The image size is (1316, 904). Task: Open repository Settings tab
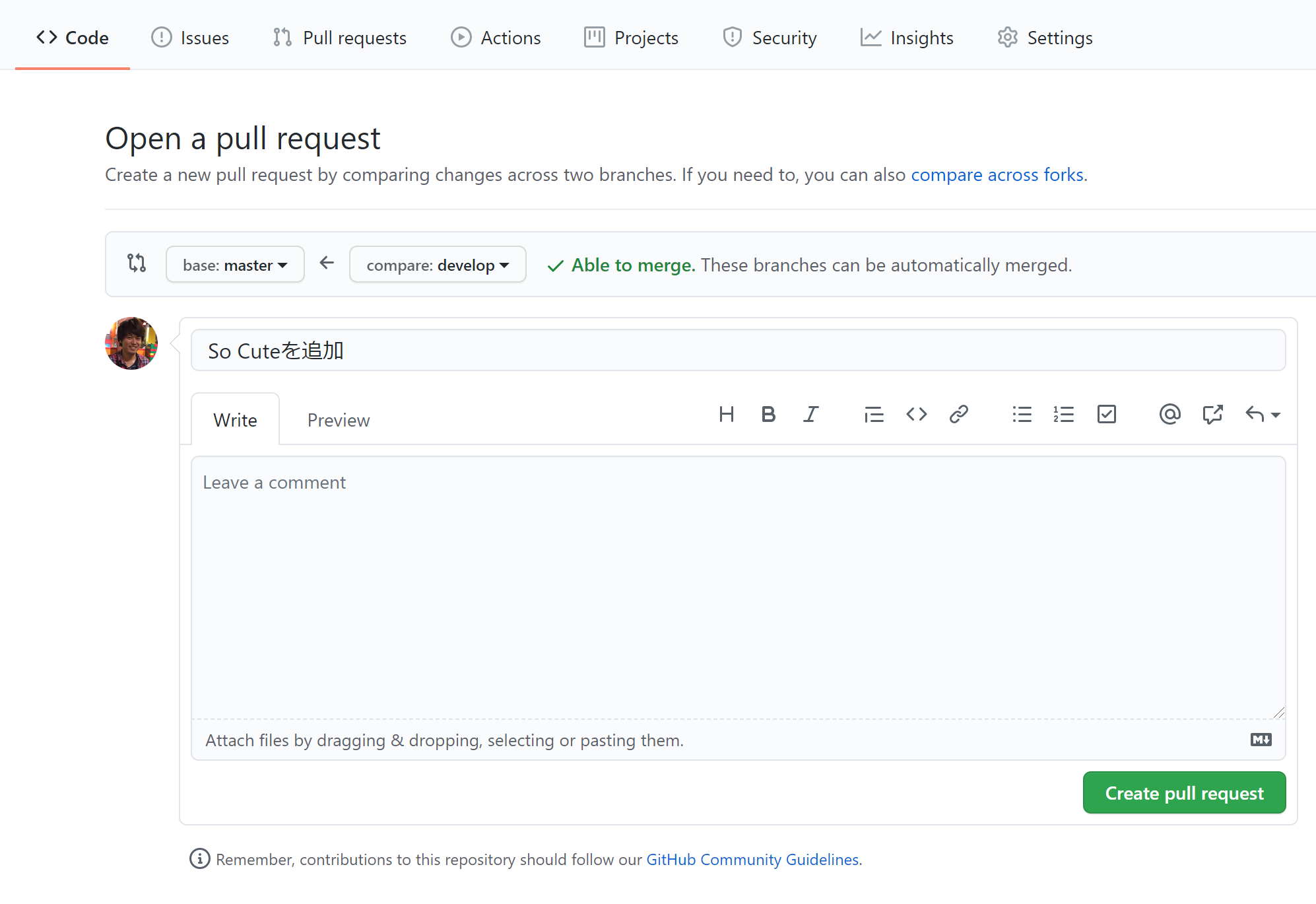(x=1045, y=38)
